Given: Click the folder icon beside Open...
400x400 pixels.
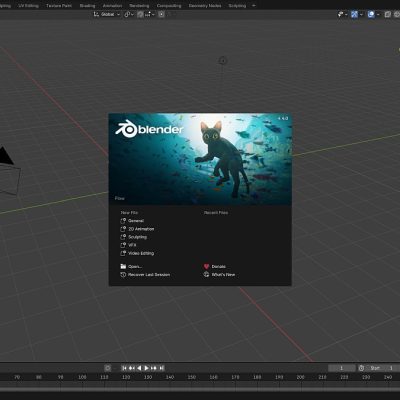Looking at the screenshot, I should pyautogui.click(x=123, y=266).
